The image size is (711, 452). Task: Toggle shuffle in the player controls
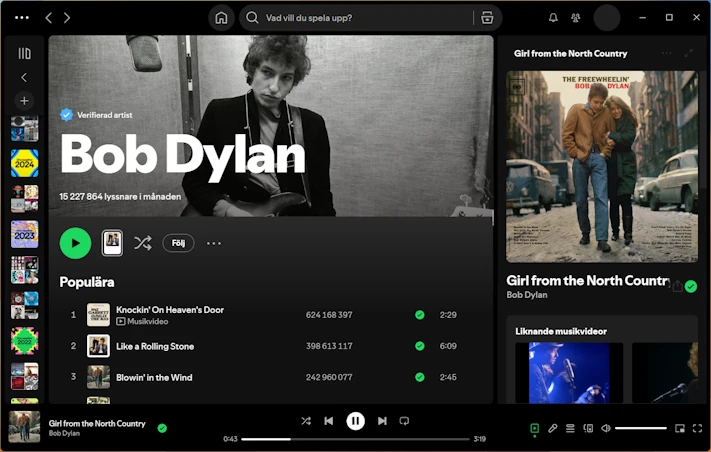coord(306,421)
